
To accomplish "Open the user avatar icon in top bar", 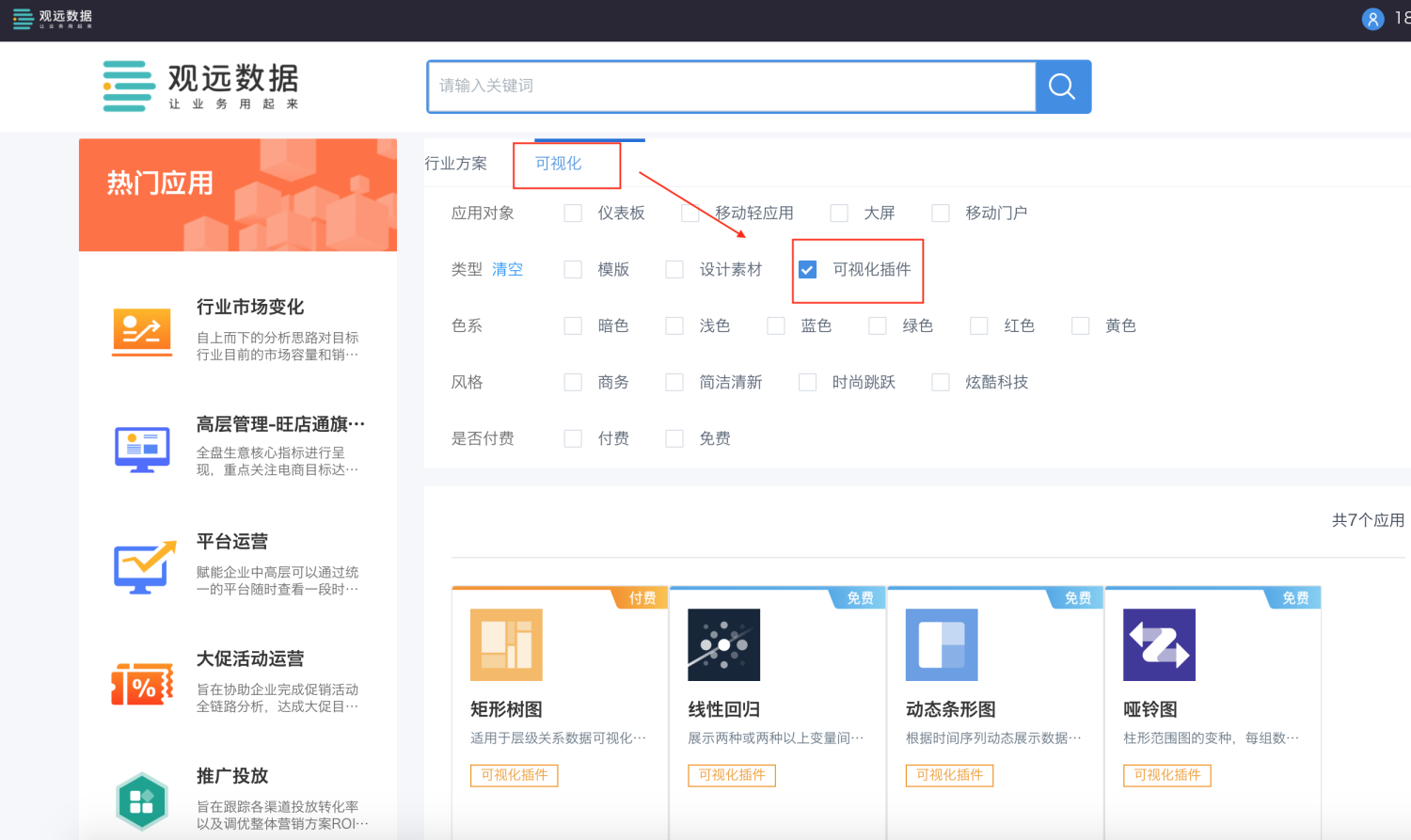I will [x=1372, y=19].
